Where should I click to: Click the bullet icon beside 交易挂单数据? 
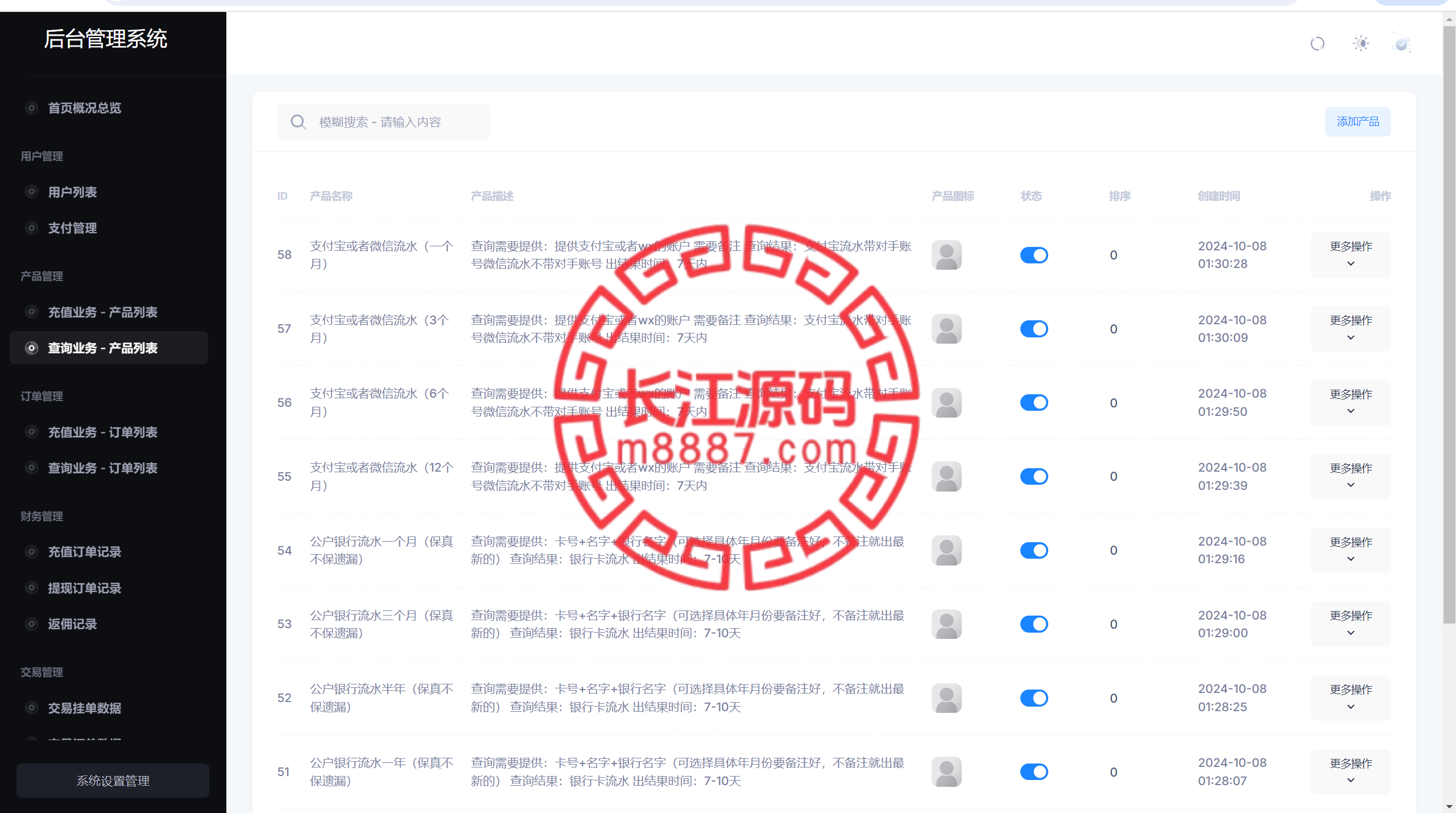(32, 708)
